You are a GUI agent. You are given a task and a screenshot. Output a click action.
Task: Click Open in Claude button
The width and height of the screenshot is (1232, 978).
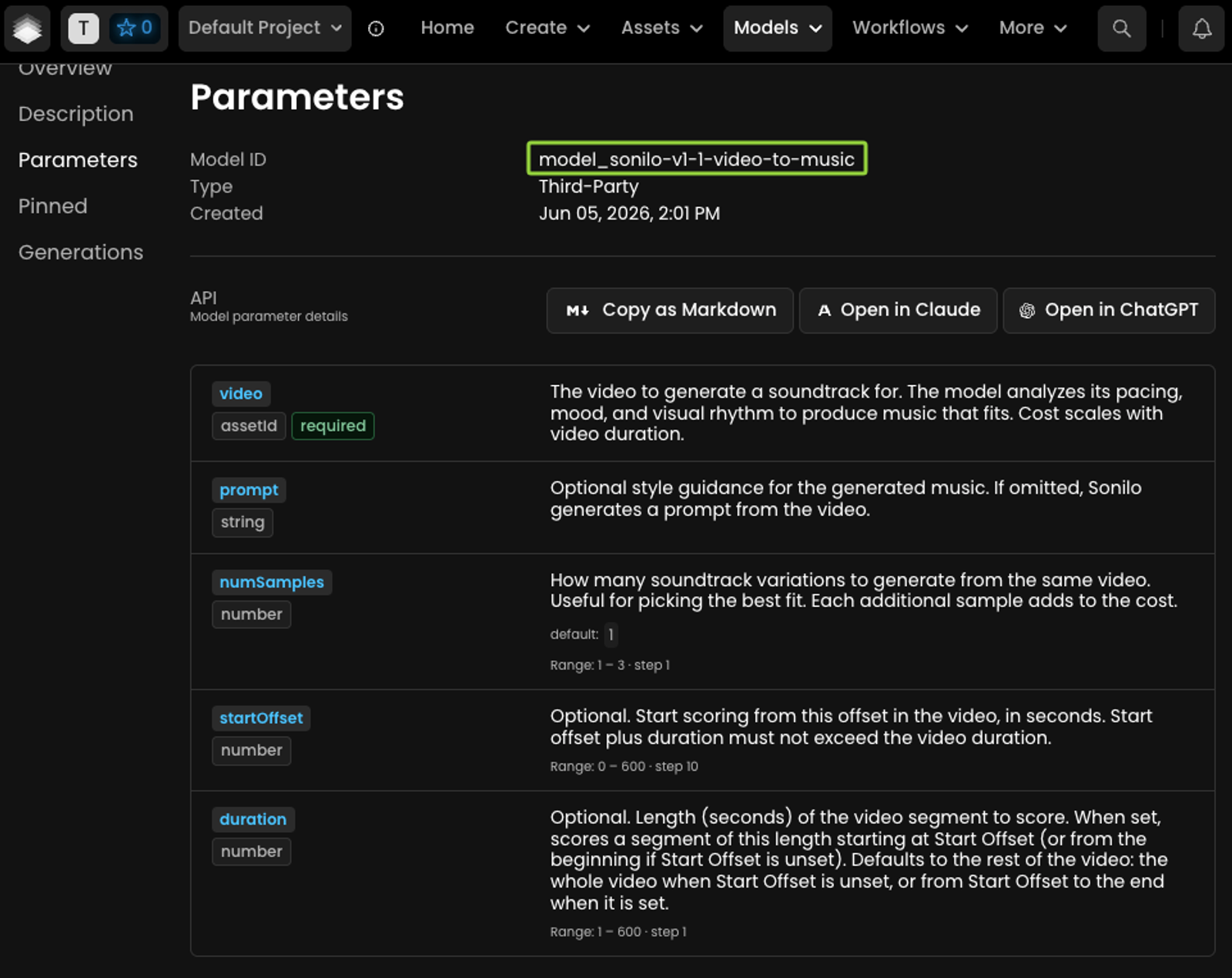[898, 310]
